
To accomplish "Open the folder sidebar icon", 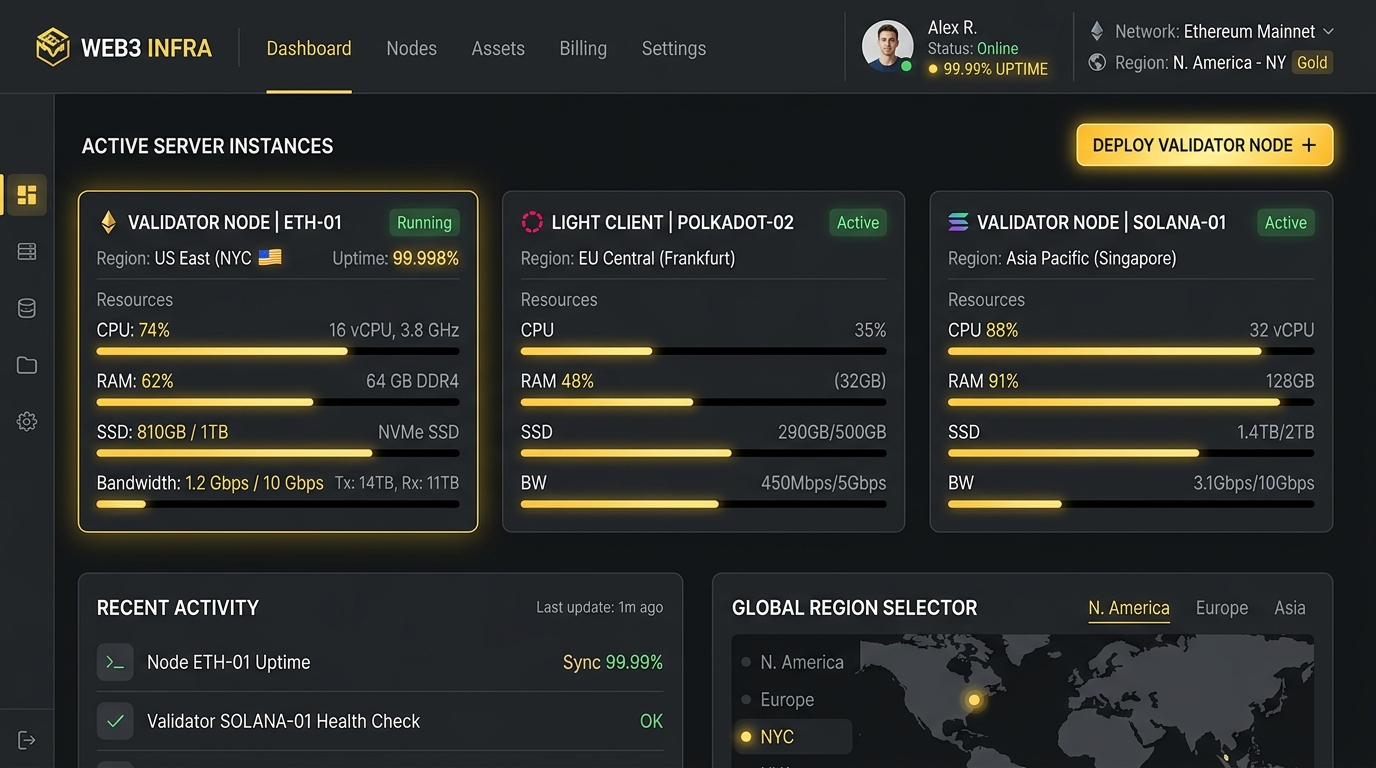I will pyautogui.click(x=27, y=365).
